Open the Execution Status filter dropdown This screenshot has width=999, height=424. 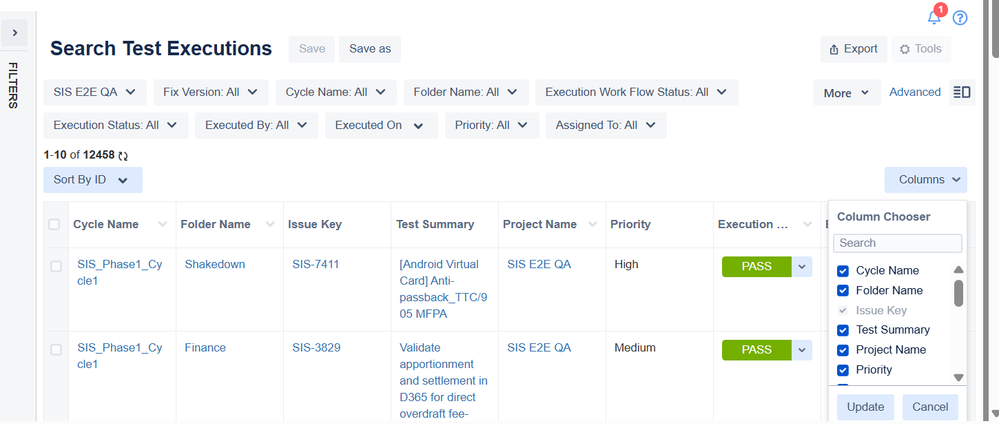(x=115, y=125)
